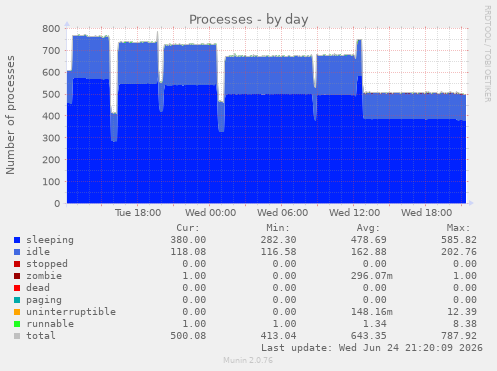Click the Last update timestamp text

(x=372, y=348)
